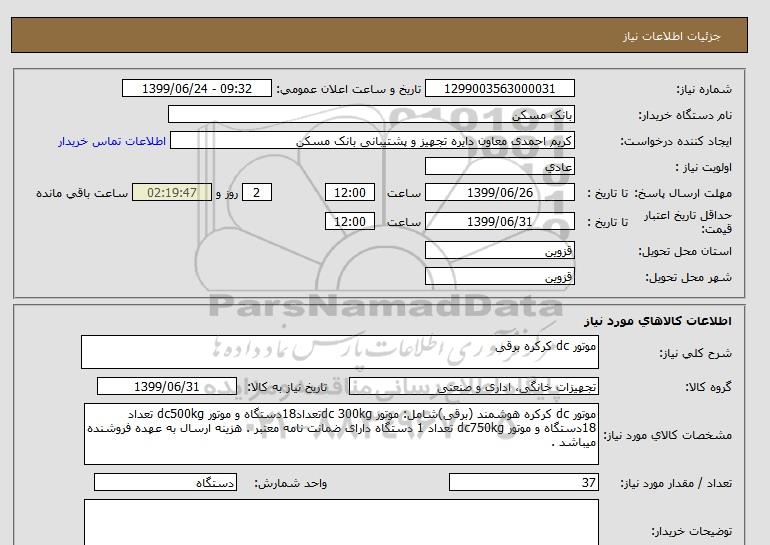Click the label نام دستگاه خریدار
Image resolution: width=770 pixels, height=545 pixels.
click(x=685, y=115)
